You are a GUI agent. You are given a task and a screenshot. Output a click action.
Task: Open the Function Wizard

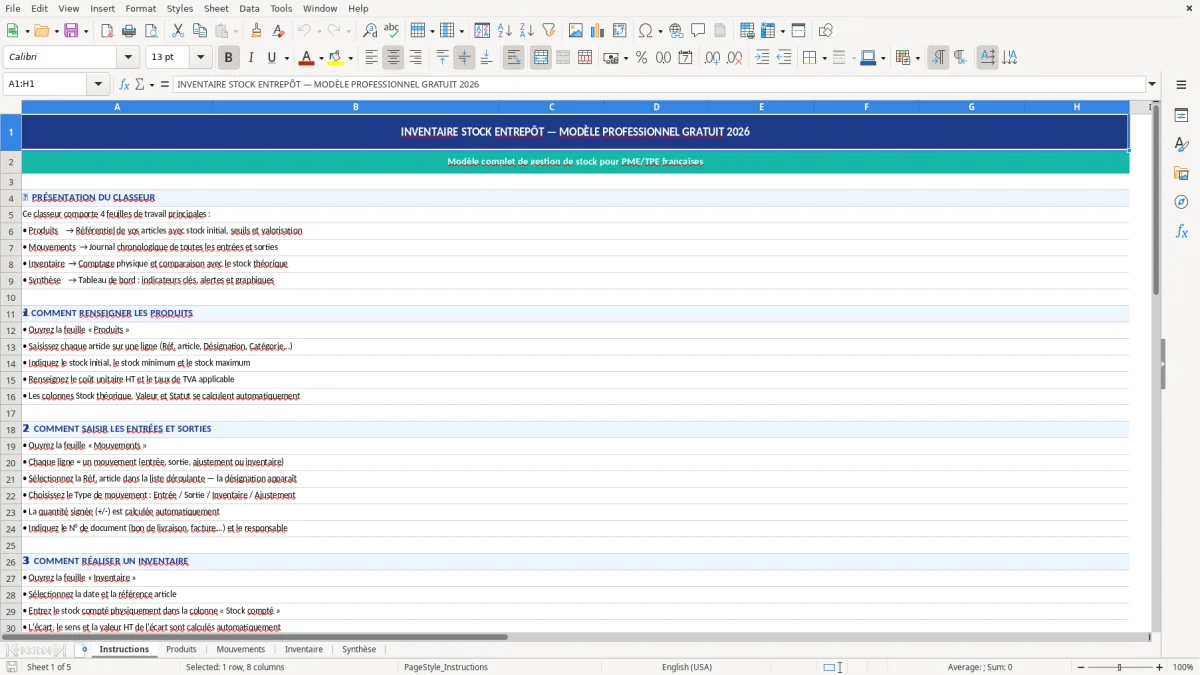coord(124,84)
